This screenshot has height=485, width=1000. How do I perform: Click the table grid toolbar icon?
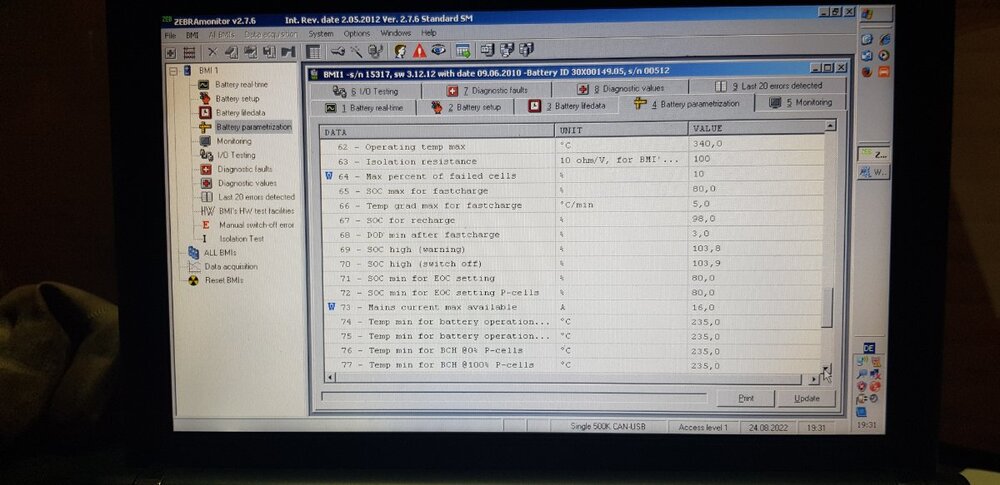click(x=313, y=52)
